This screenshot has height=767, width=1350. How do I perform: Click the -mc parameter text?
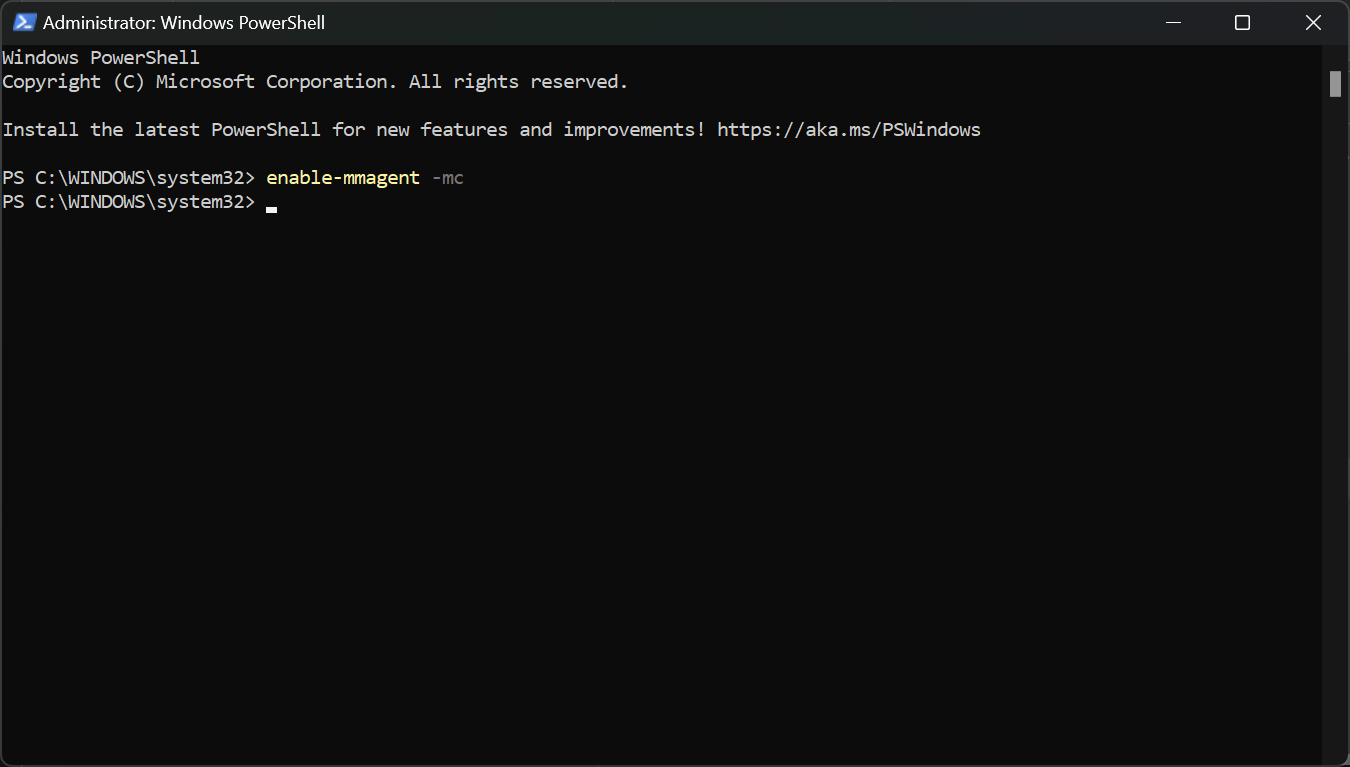click(x=447, y=178)
